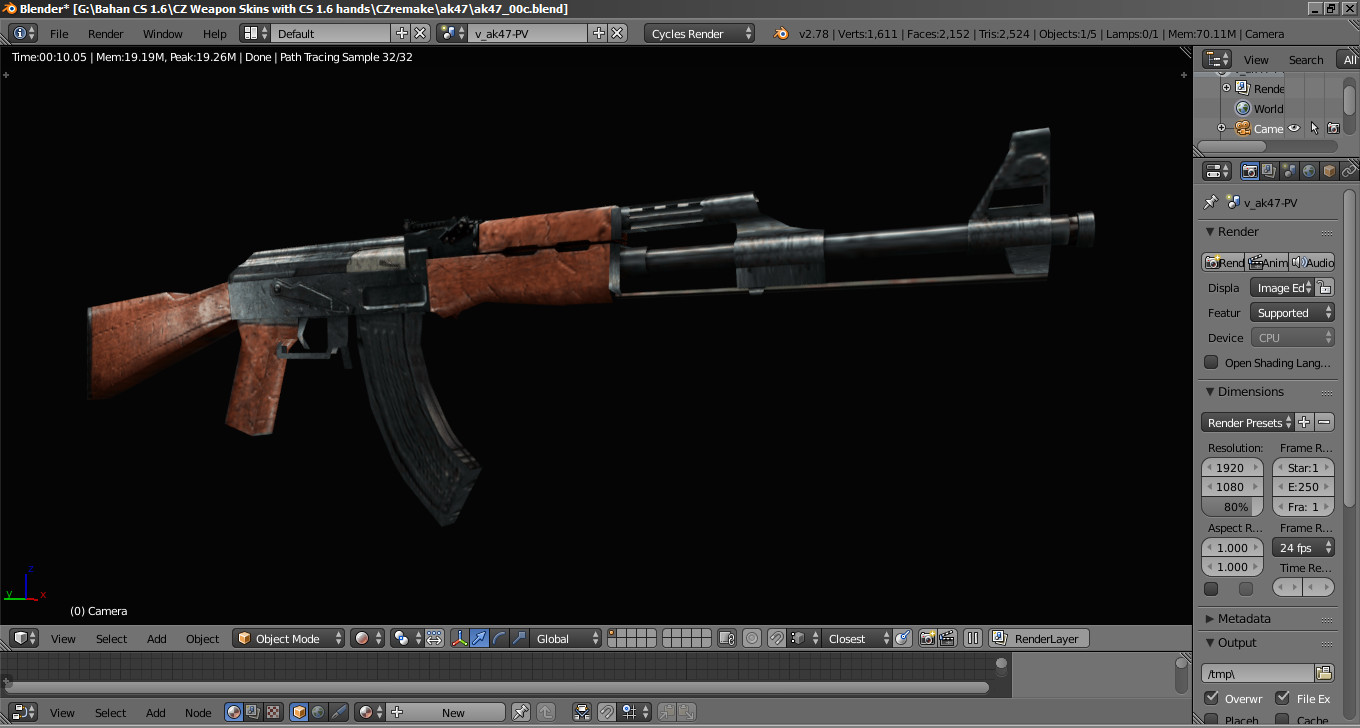Open the Node menu in the node editor
1360x728 pixels.
[198, 712]
